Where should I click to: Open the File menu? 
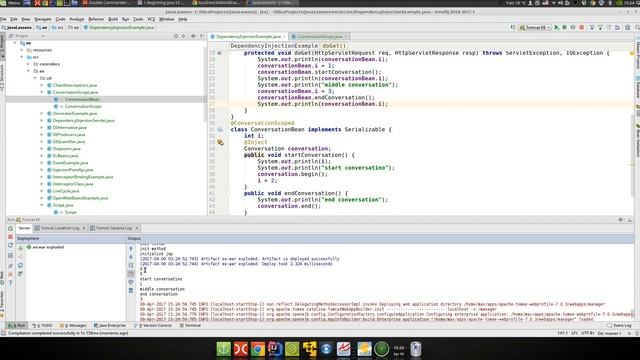click(x=3, y=19)
